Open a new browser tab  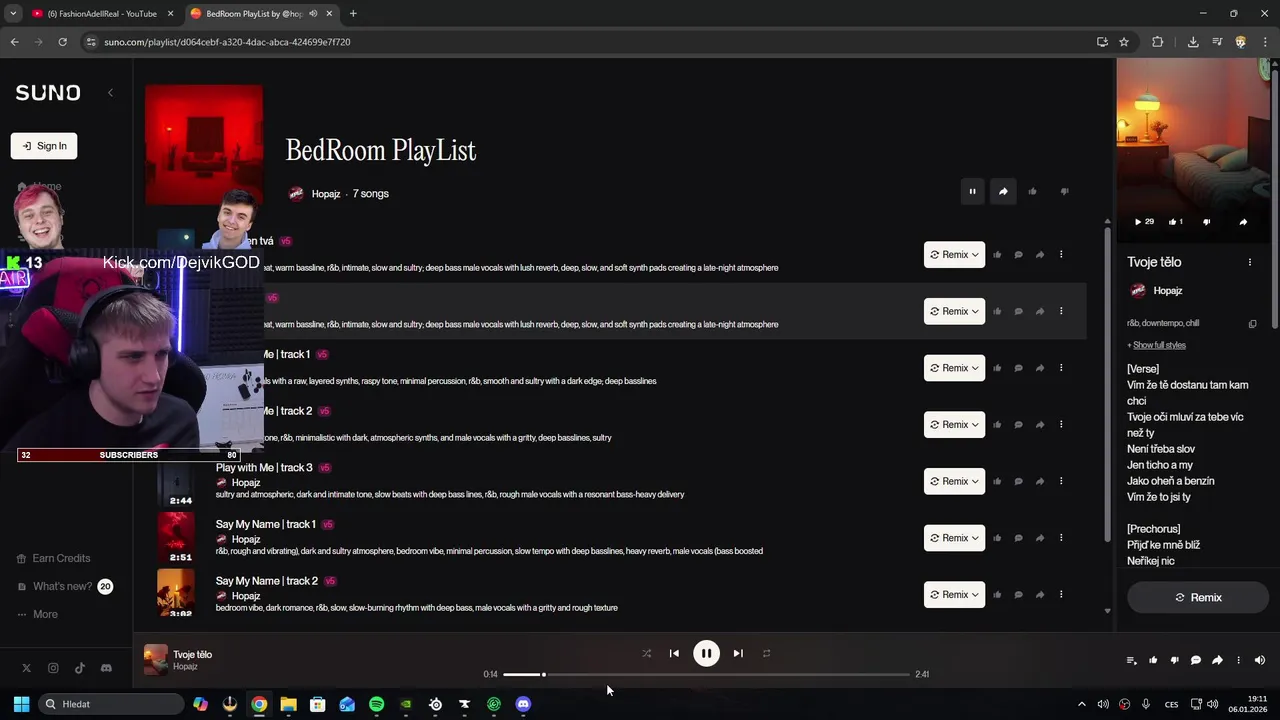(353, 14)
